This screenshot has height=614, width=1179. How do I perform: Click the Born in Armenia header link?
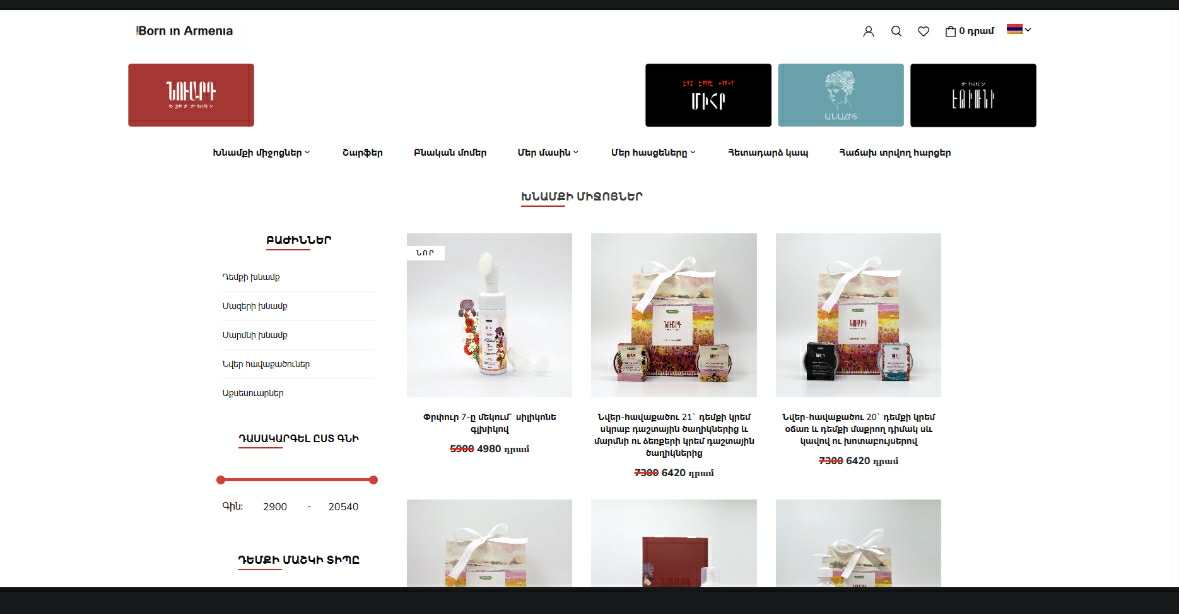point(185,31)
